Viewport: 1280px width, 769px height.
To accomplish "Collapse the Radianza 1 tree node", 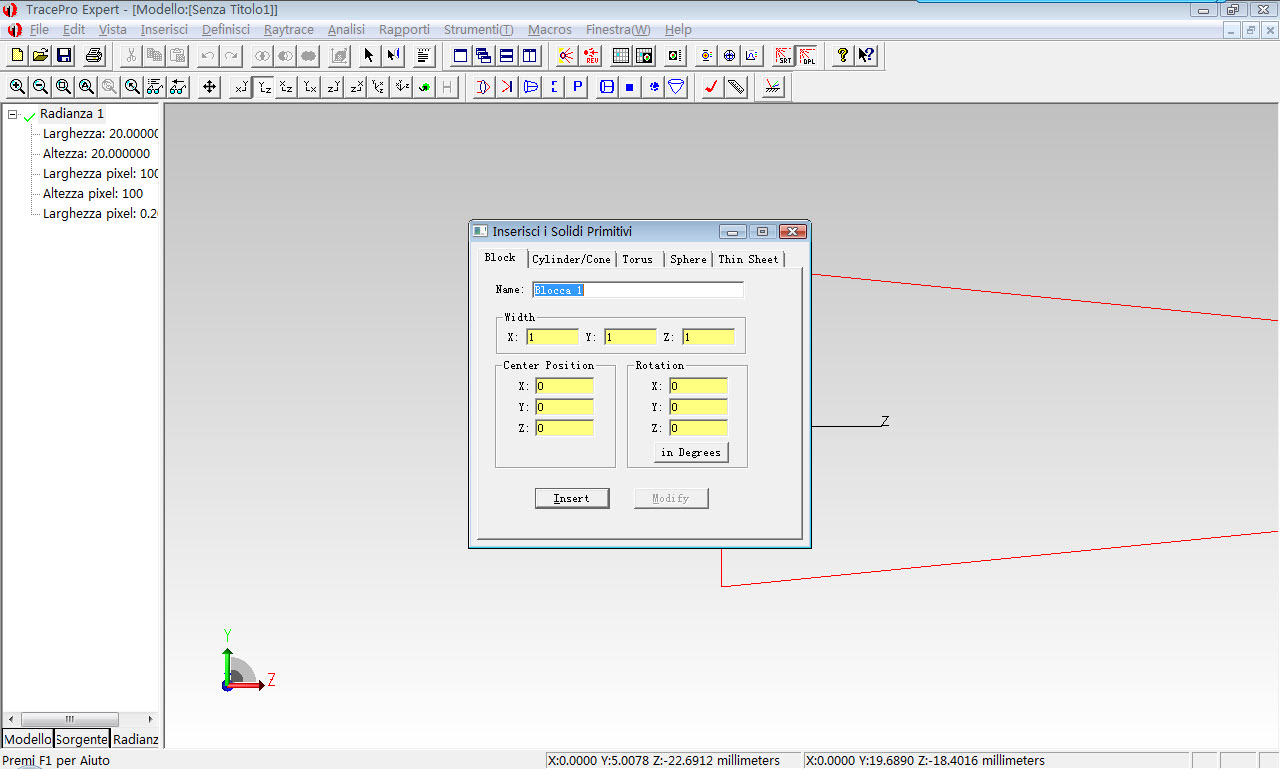I will click(13, 115).
